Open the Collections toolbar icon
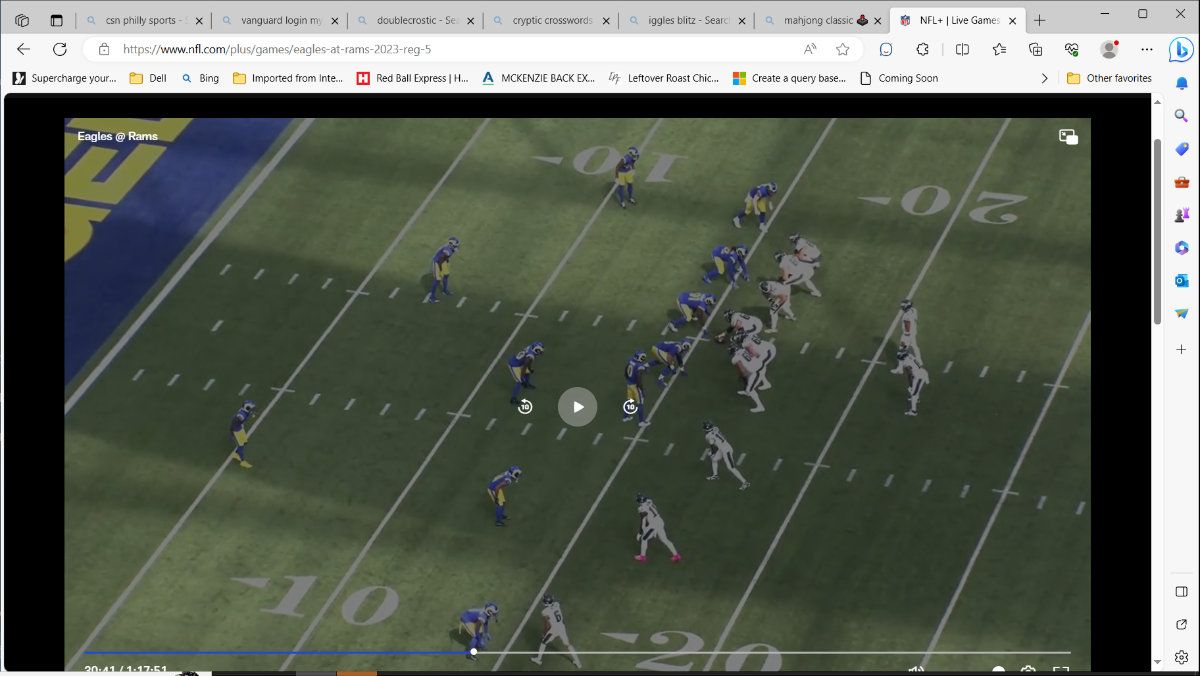1200x676 pixels. [1036, 49]
